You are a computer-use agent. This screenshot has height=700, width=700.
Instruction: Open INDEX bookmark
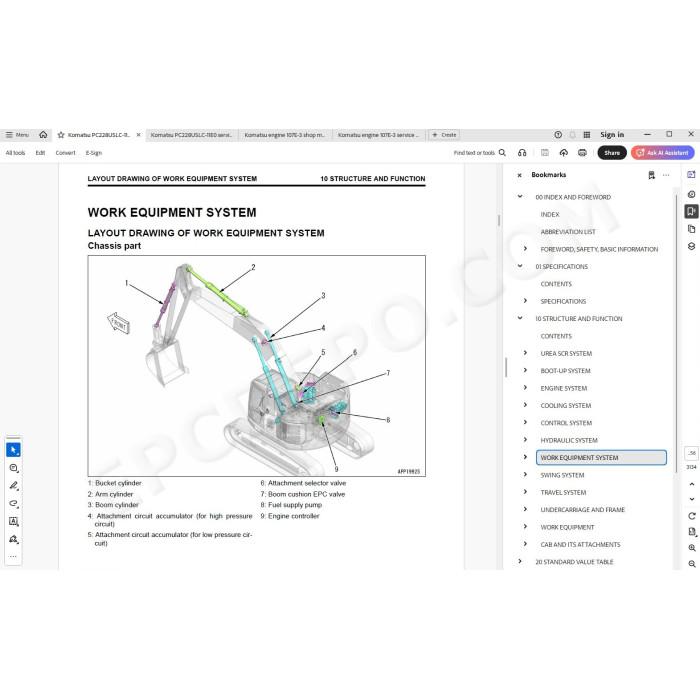[550, 215]
